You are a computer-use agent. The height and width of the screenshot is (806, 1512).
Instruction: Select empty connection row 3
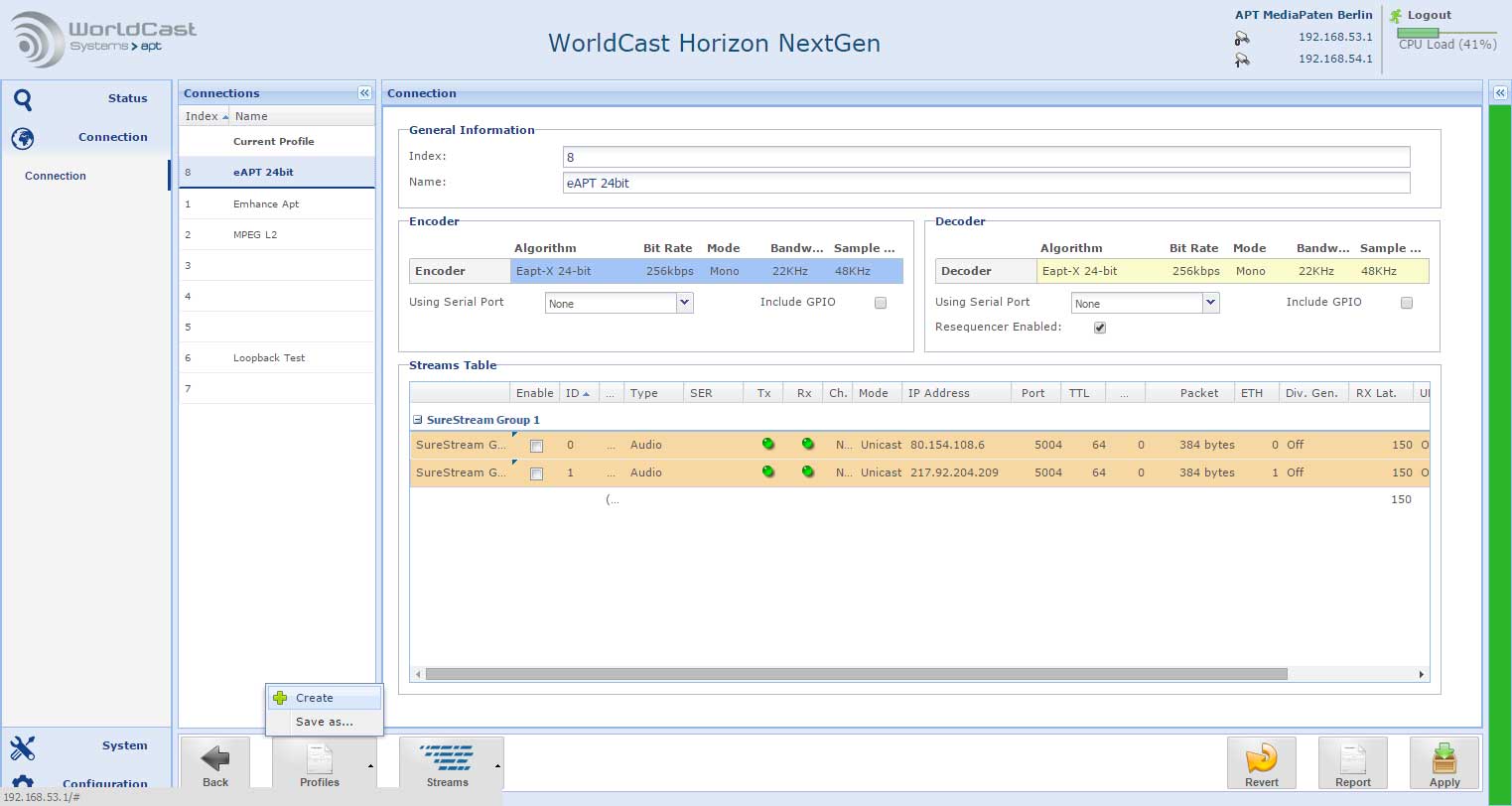(277, 265)
